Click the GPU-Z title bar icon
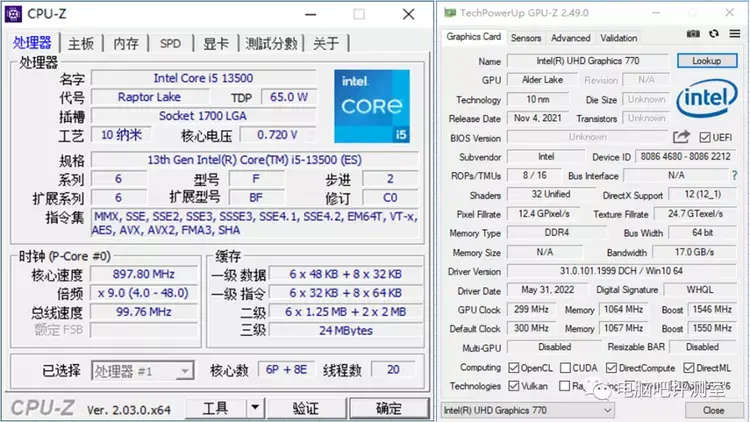Screen dimensions: 750x422 click(x=450, y=12)
